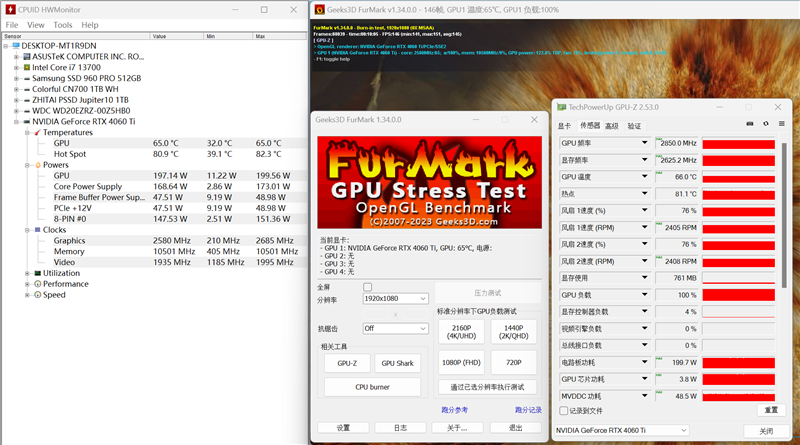Viewport: 800px width, 445px height.
Task: Start the 1440P (2K/QHD) preset test
Action: pos(514,332)
